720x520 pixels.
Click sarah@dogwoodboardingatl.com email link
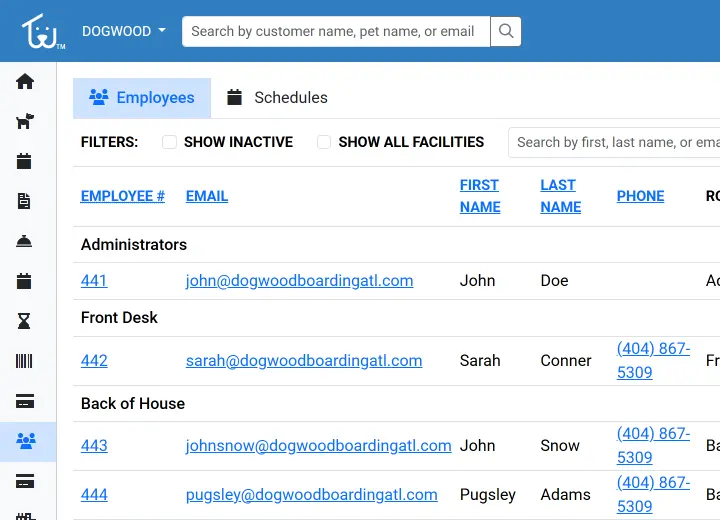pos(304,361)
